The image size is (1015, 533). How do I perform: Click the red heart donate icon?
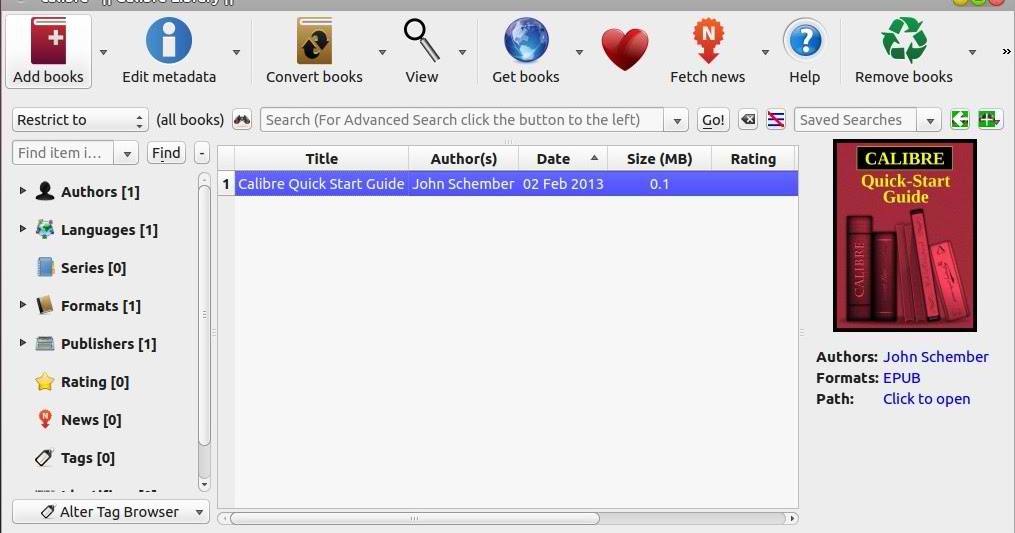click(x=625, y=50)
